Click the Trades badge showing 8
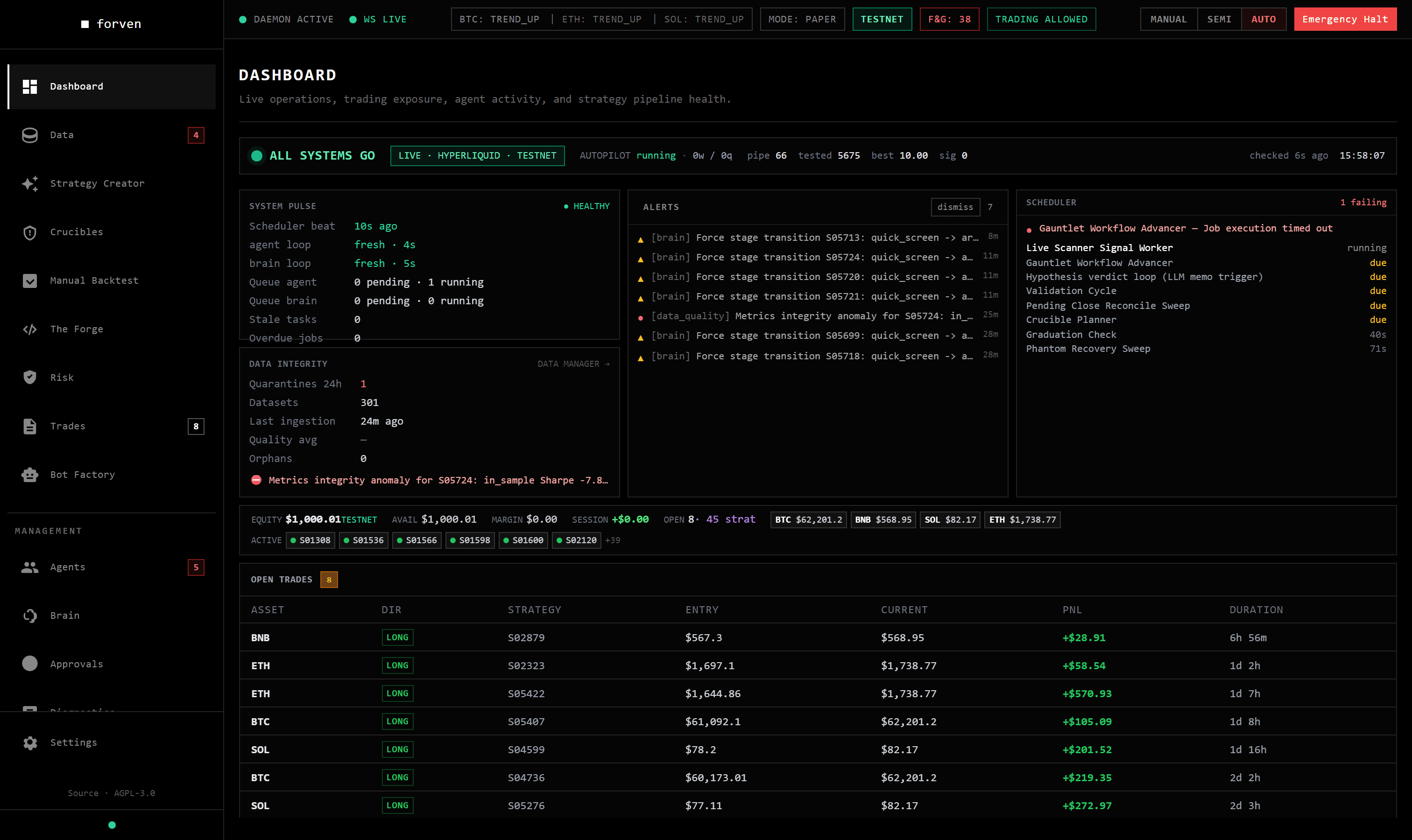The height and width of the screenshot is (840, 1412). (x=196, y=426)
